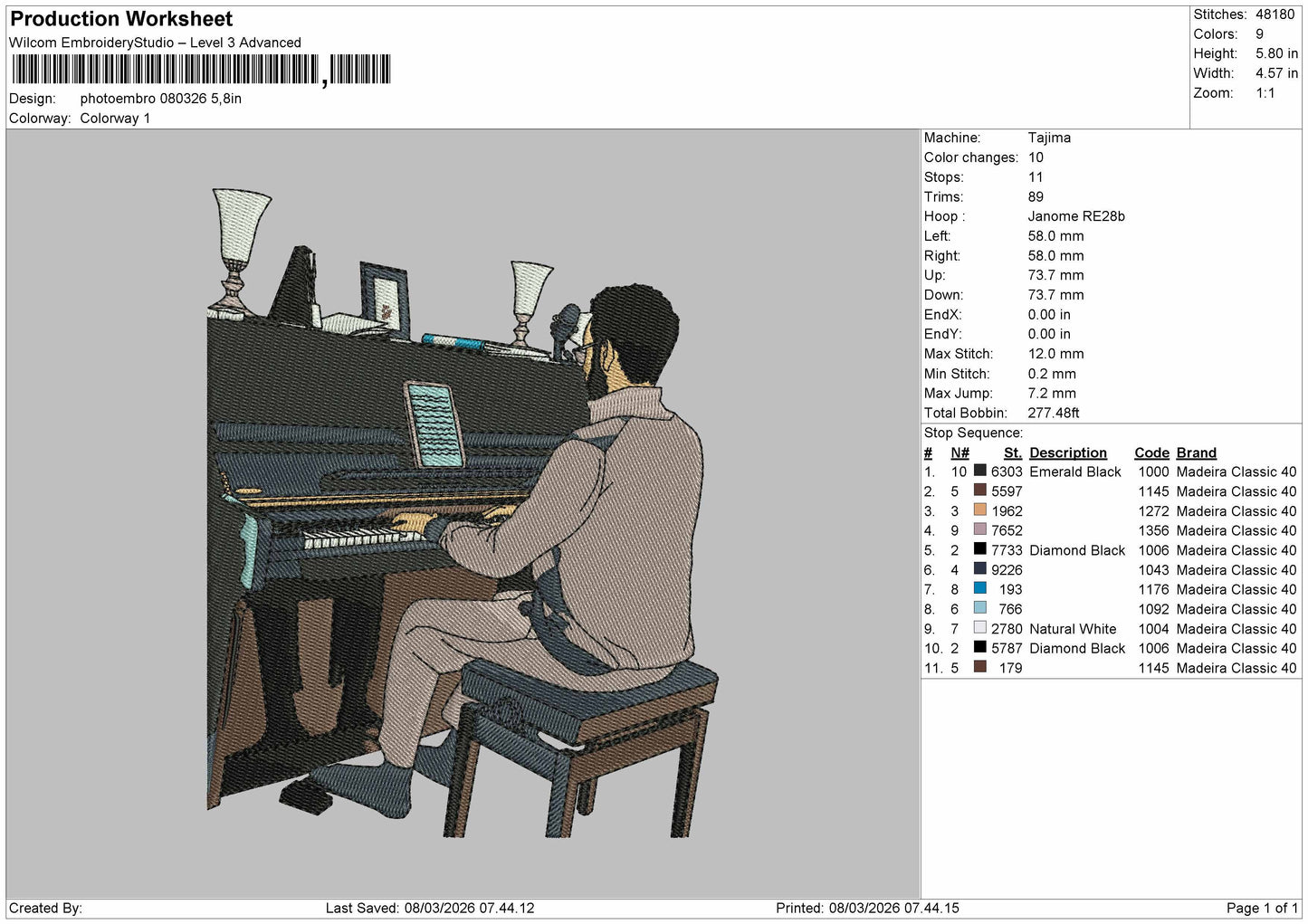Click the St. column header
1308x924 pixels.
click(1013, 452)
